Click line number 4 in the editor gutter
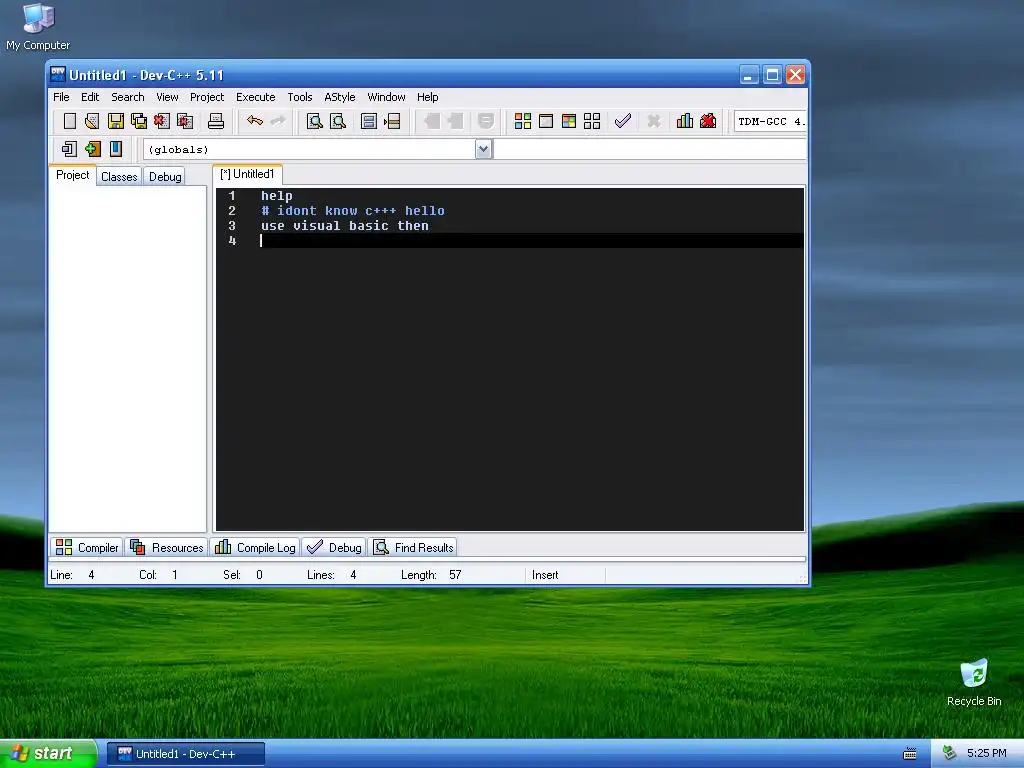Image resolution: width=1024 pixels, height=768 pixels. pos(232,241)
